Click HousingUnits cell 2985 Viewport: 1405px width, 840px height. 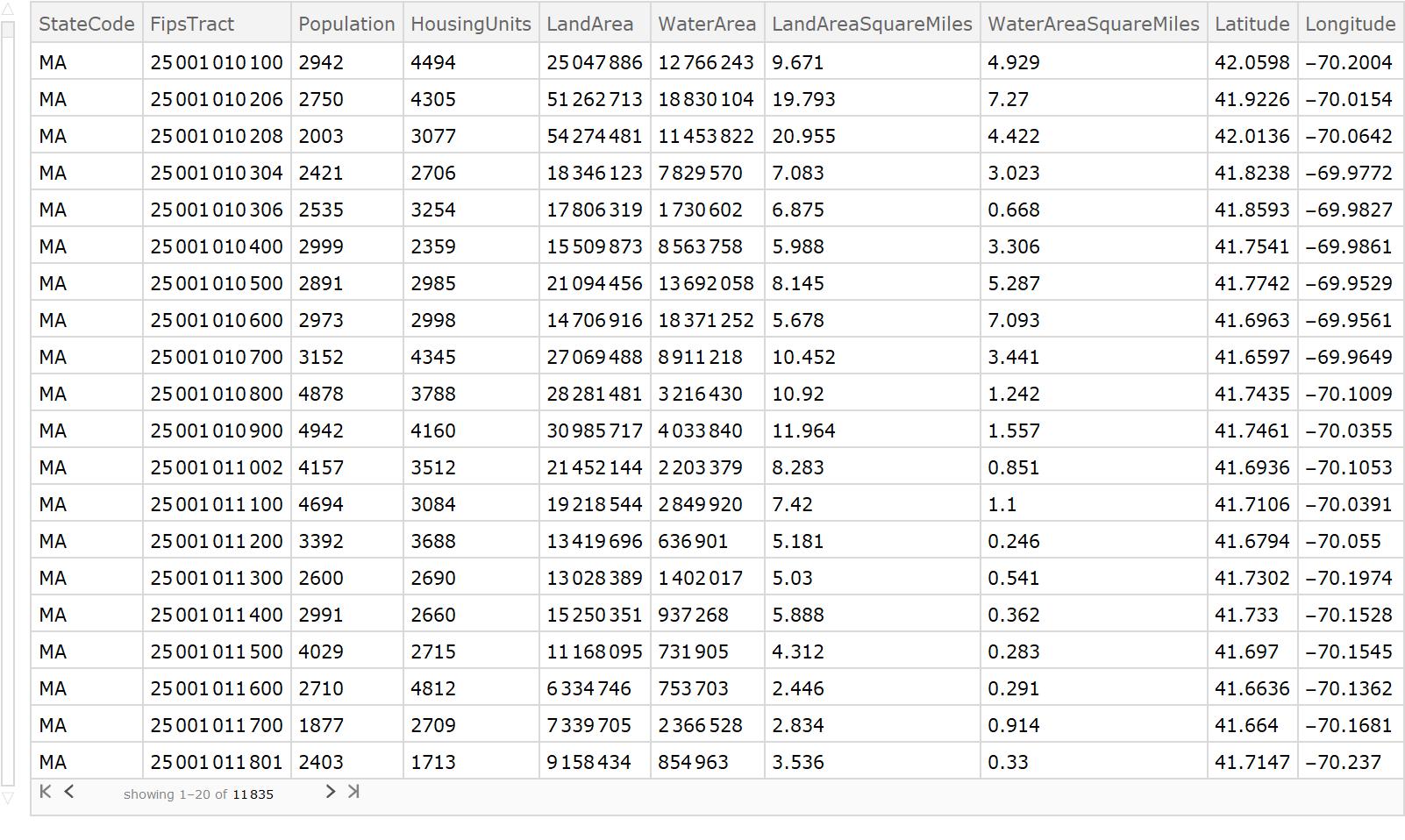[471, 283]
